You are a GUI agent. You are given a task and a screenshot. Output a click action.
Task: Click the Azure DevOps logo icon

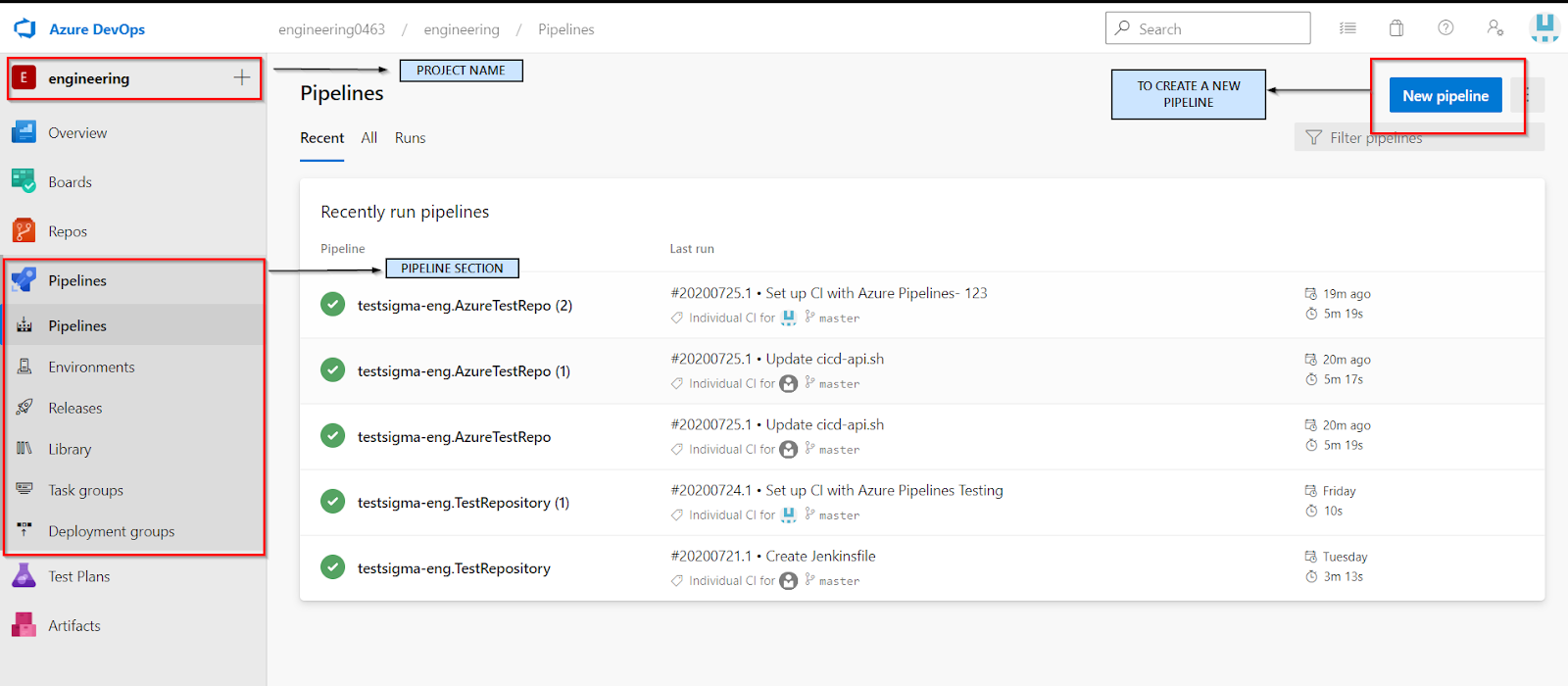(x=24, y=29)
